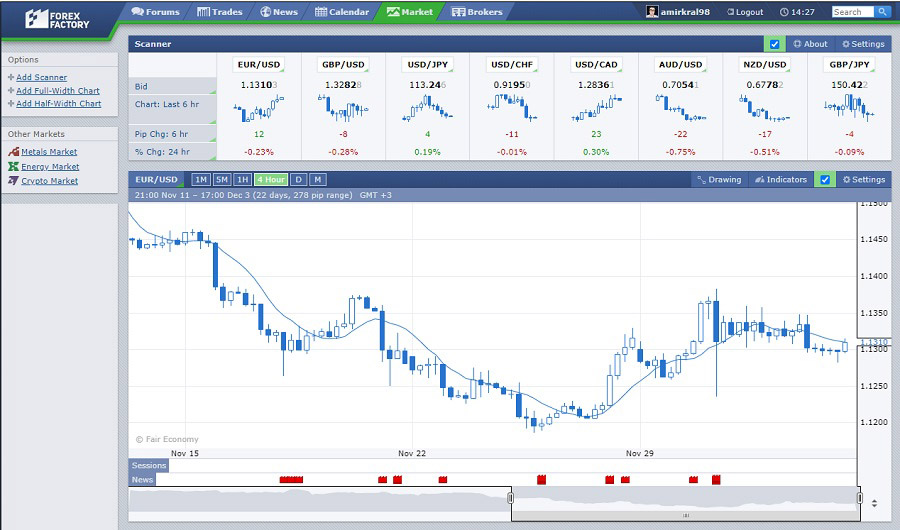
Task: Switch chart to Monthly (M) timeframe
Action: tap(318, 180)
